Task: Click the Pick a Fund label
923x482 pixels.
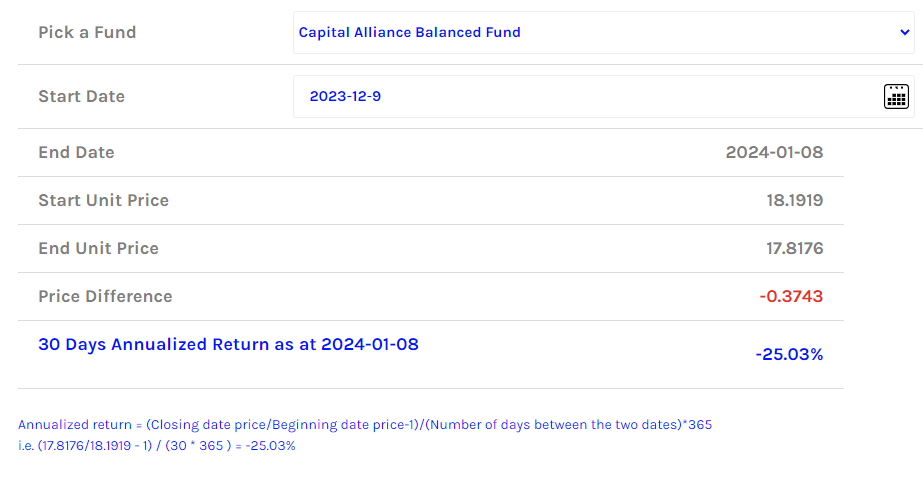Action: pos(87,32)
